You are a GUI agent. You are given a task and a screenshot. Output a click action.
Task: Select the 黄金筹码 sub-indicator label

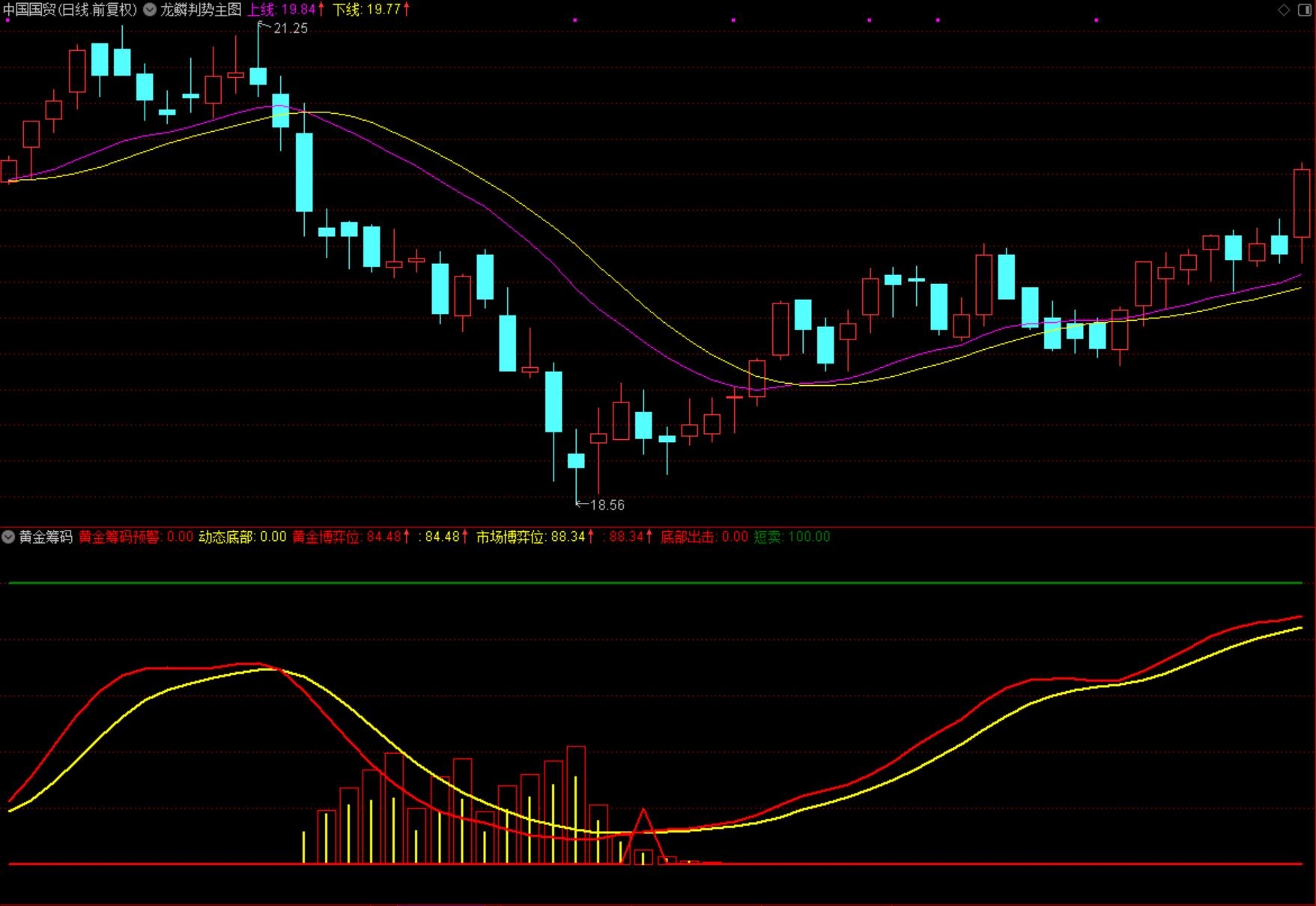46,537
